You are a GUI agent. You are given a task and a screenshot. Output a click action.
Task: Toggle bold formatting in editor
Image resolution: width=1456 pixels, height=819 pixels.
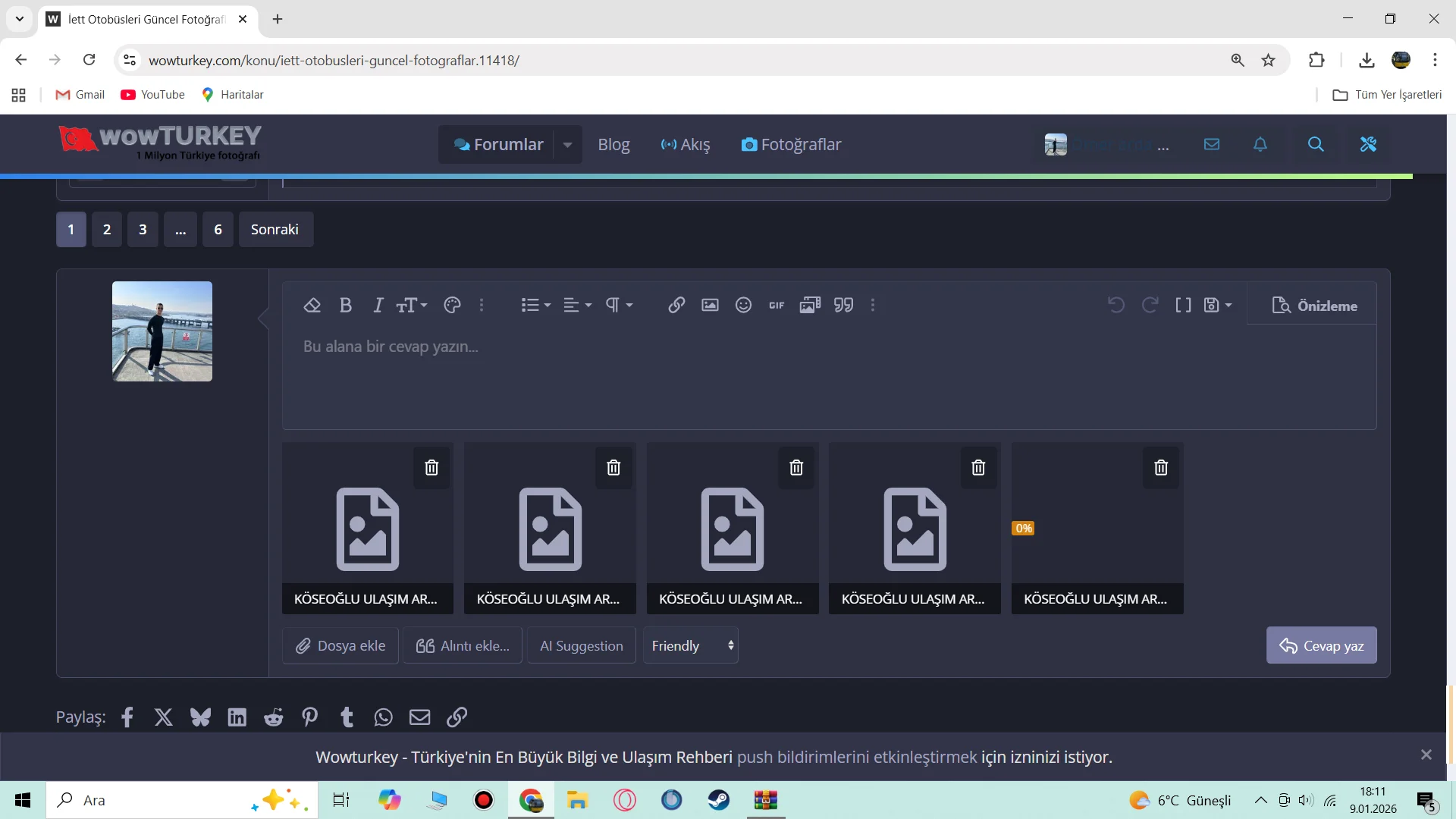point(346,305)
